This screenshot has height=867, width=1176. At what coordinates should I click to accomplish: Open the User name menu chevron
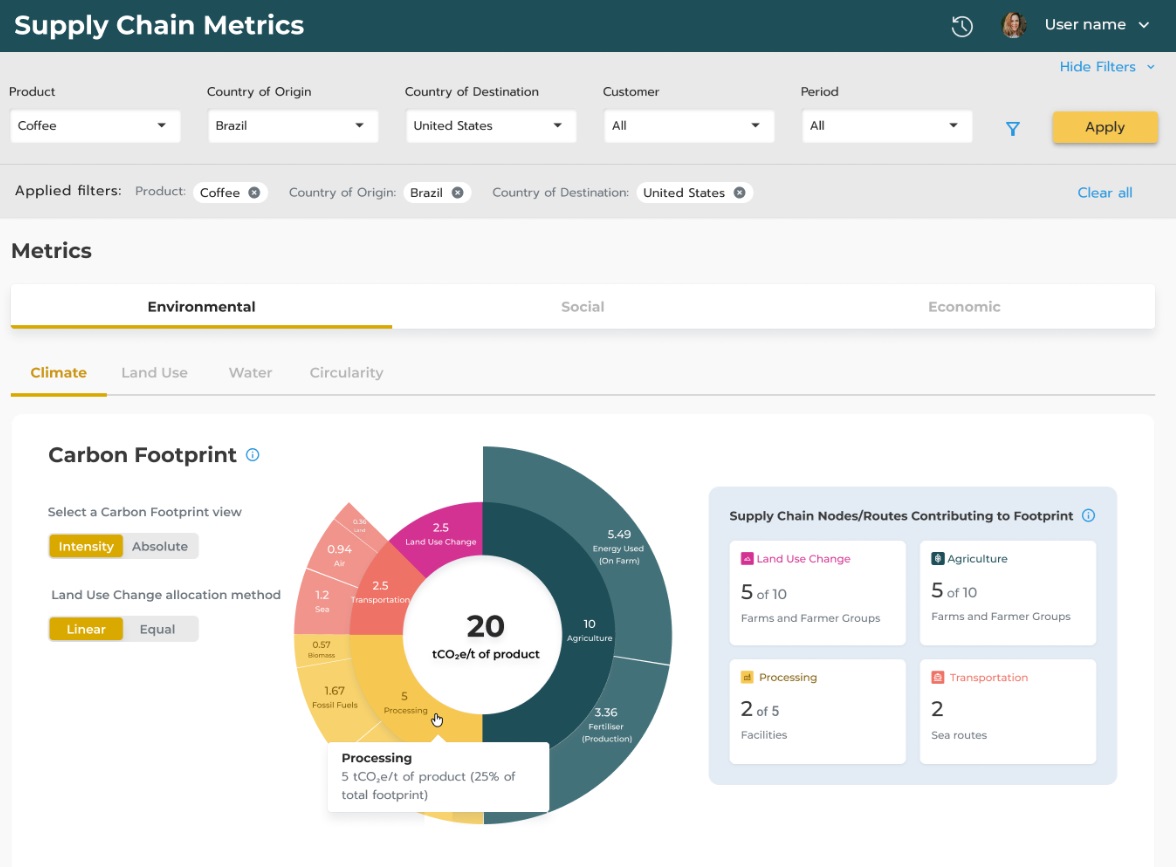1144,25
